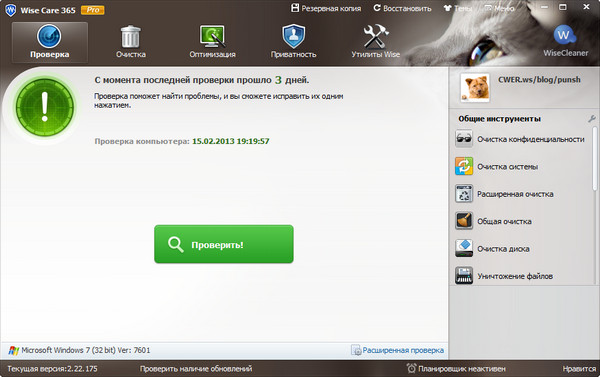Image resolution: width=600 pixels, height=377 pixels.
Task: Toggle the Планировщик неактивен scheduler
Action: pyautogui.click(x=456, y=369)
